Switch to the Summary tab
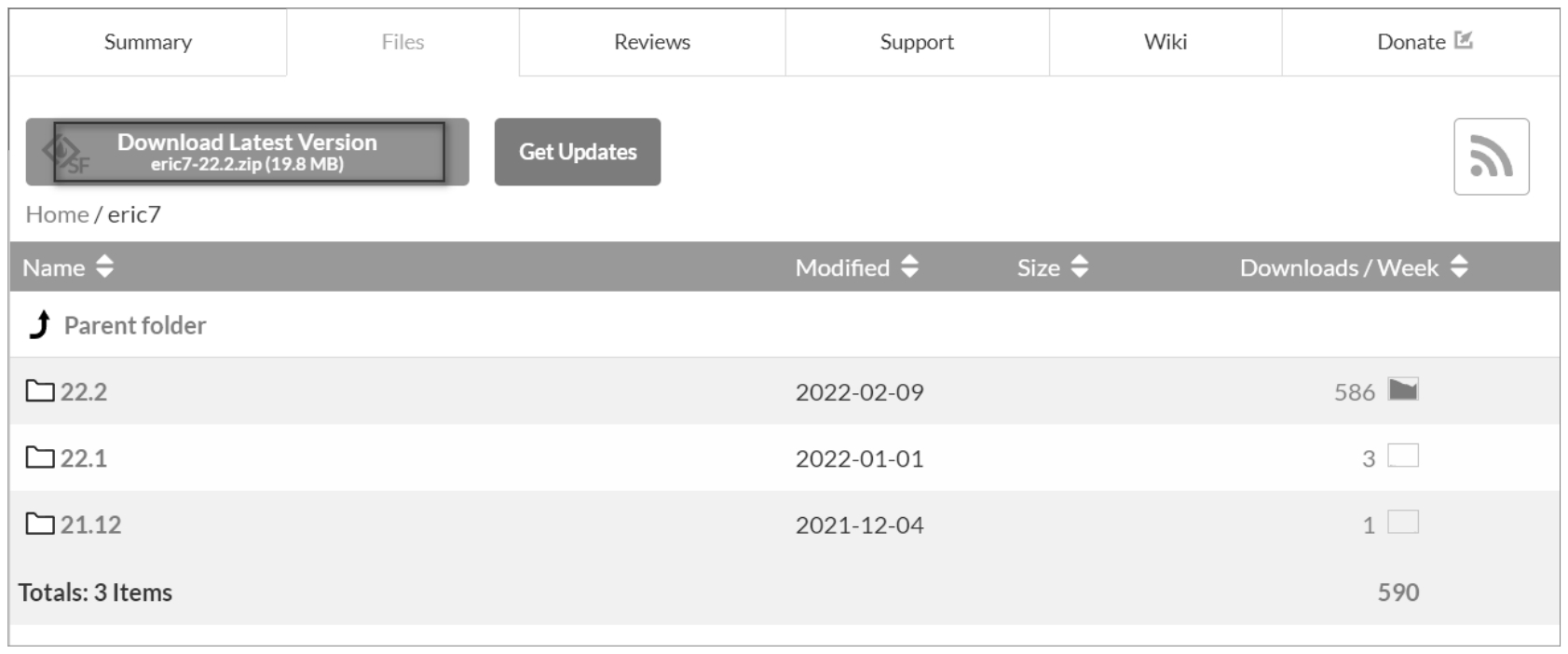Image resolution: width=1568 pixels, height=654 pixels. 148,42
